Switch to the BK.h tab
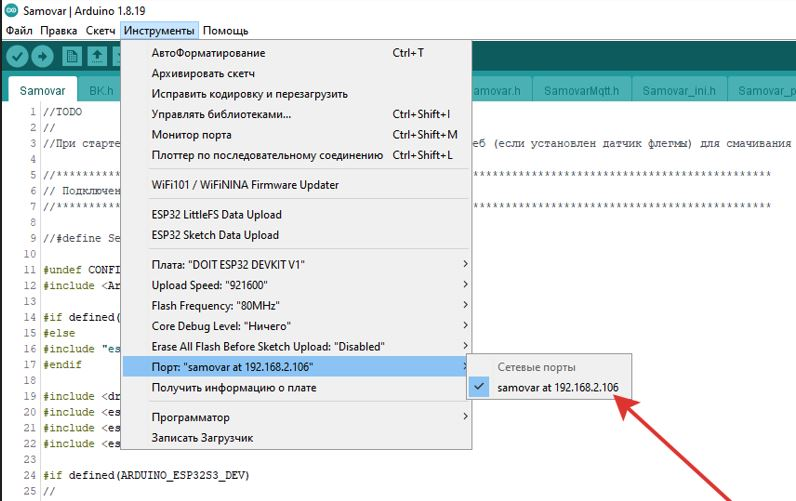 pyautogui.click(x=101, y=90)
